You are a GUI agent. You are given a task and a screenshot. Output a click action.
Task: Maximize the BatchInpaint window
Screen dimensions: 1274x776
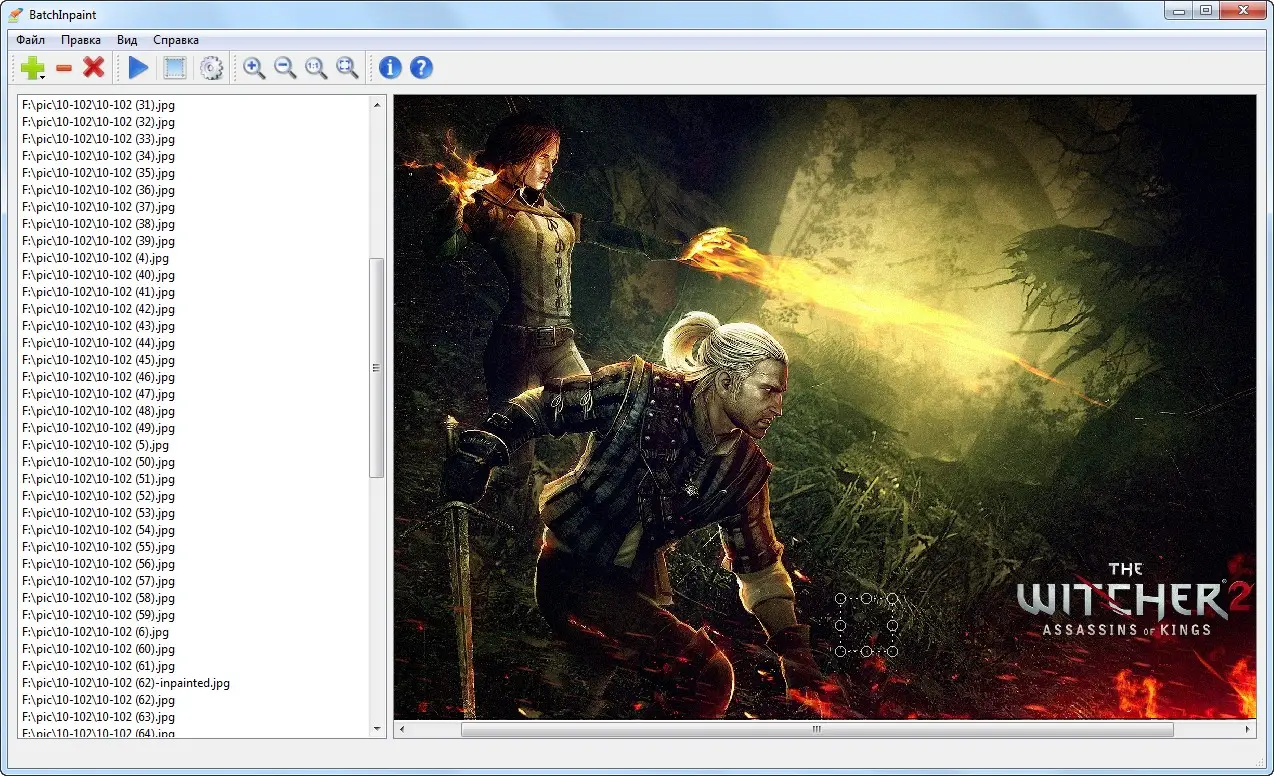tap(1206, 10)
